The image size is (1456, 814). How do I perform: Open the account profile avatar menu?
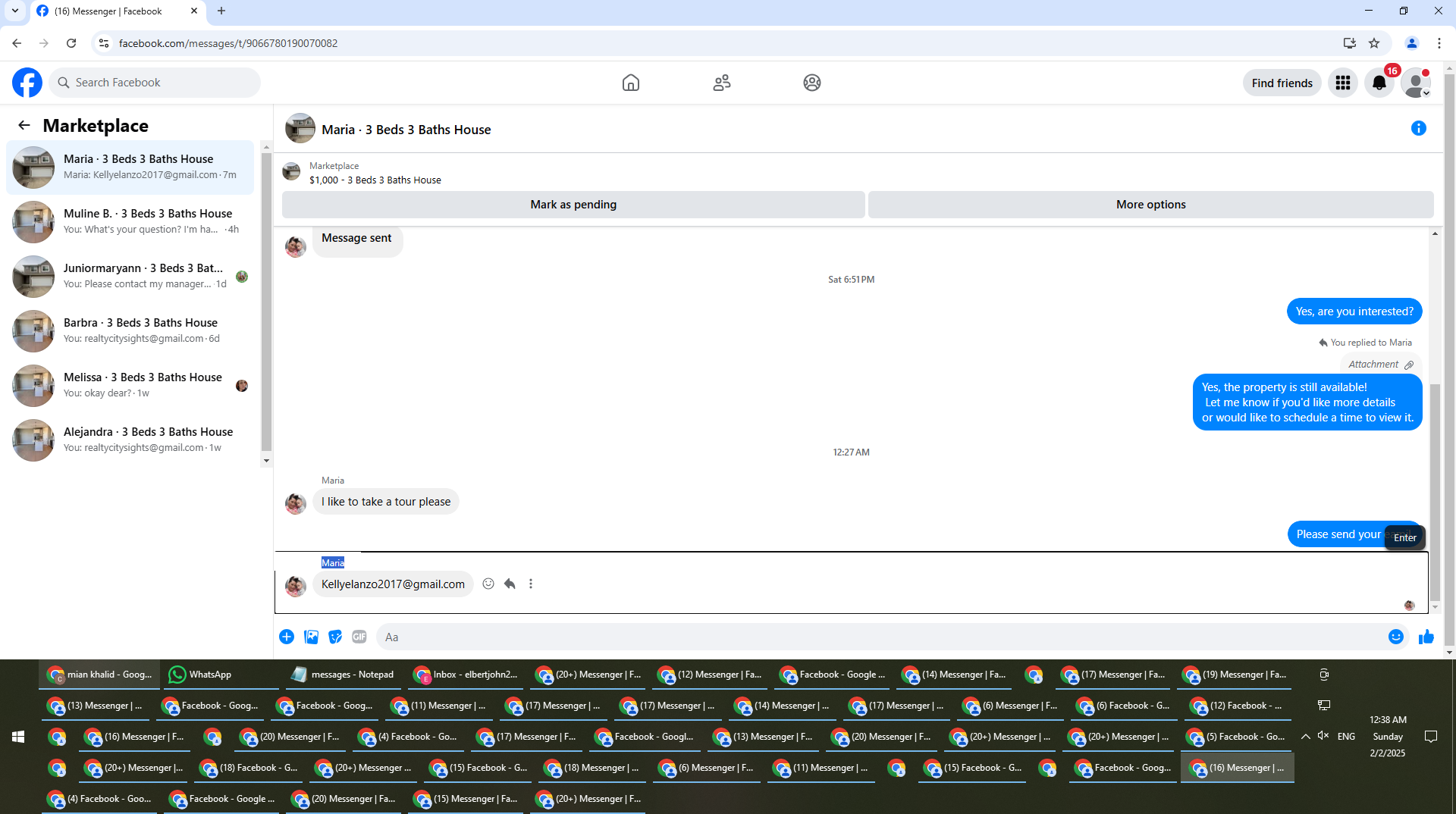(1415, 83)
